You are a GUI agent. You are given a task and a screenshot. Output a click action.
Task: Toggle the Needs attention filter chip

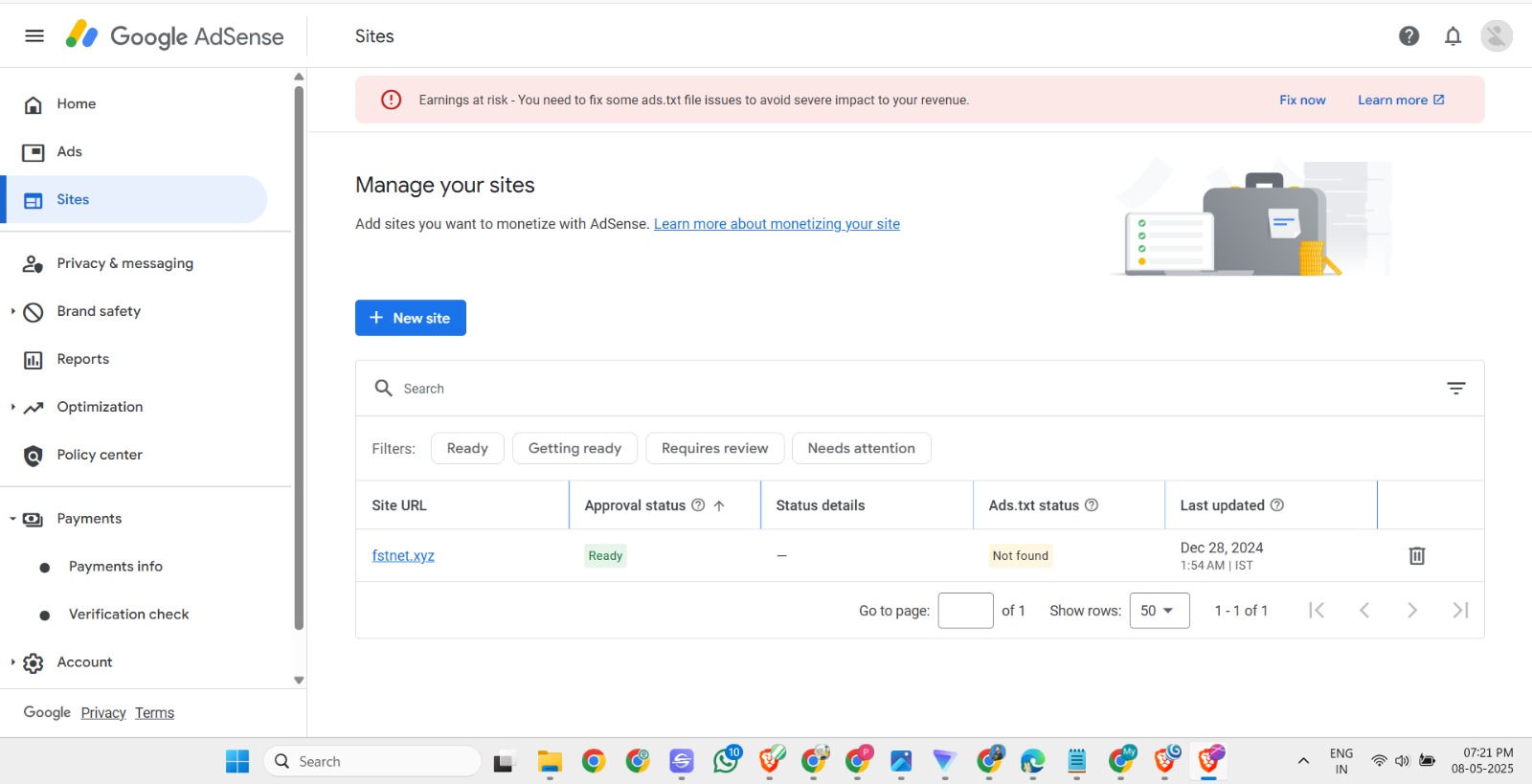pos(861,448)
